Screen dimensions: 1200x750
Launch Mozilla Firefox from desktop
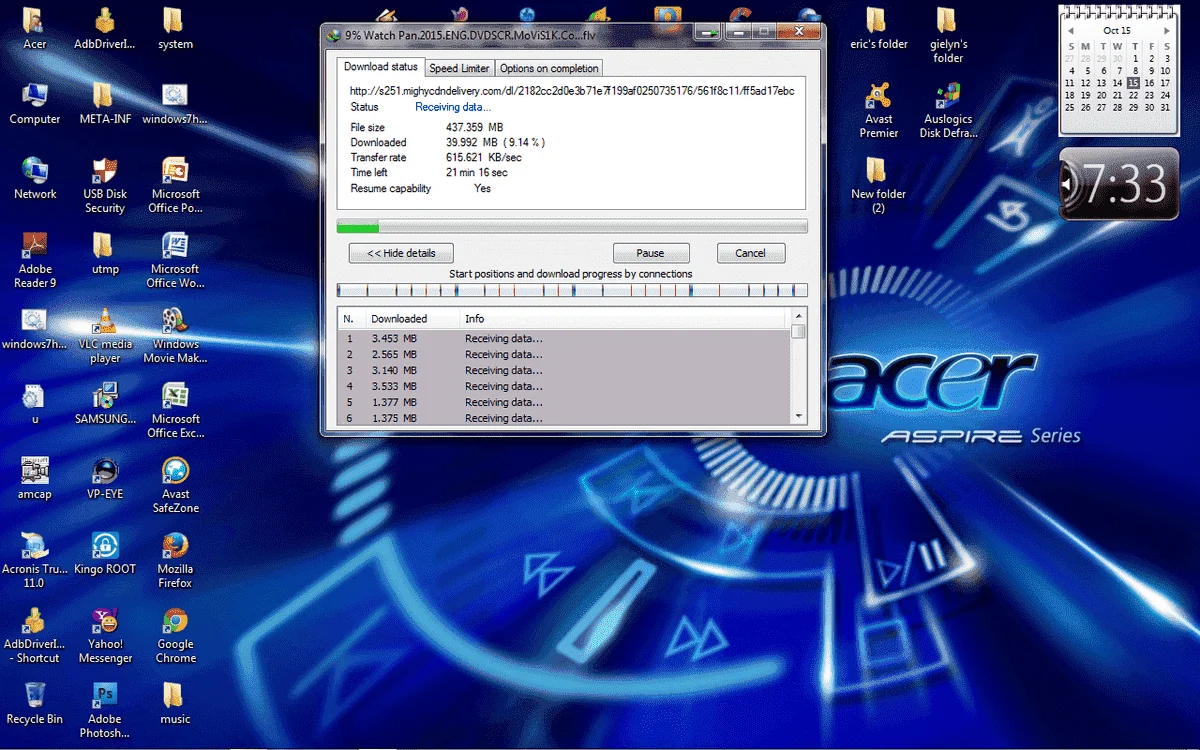coord(175,561)
